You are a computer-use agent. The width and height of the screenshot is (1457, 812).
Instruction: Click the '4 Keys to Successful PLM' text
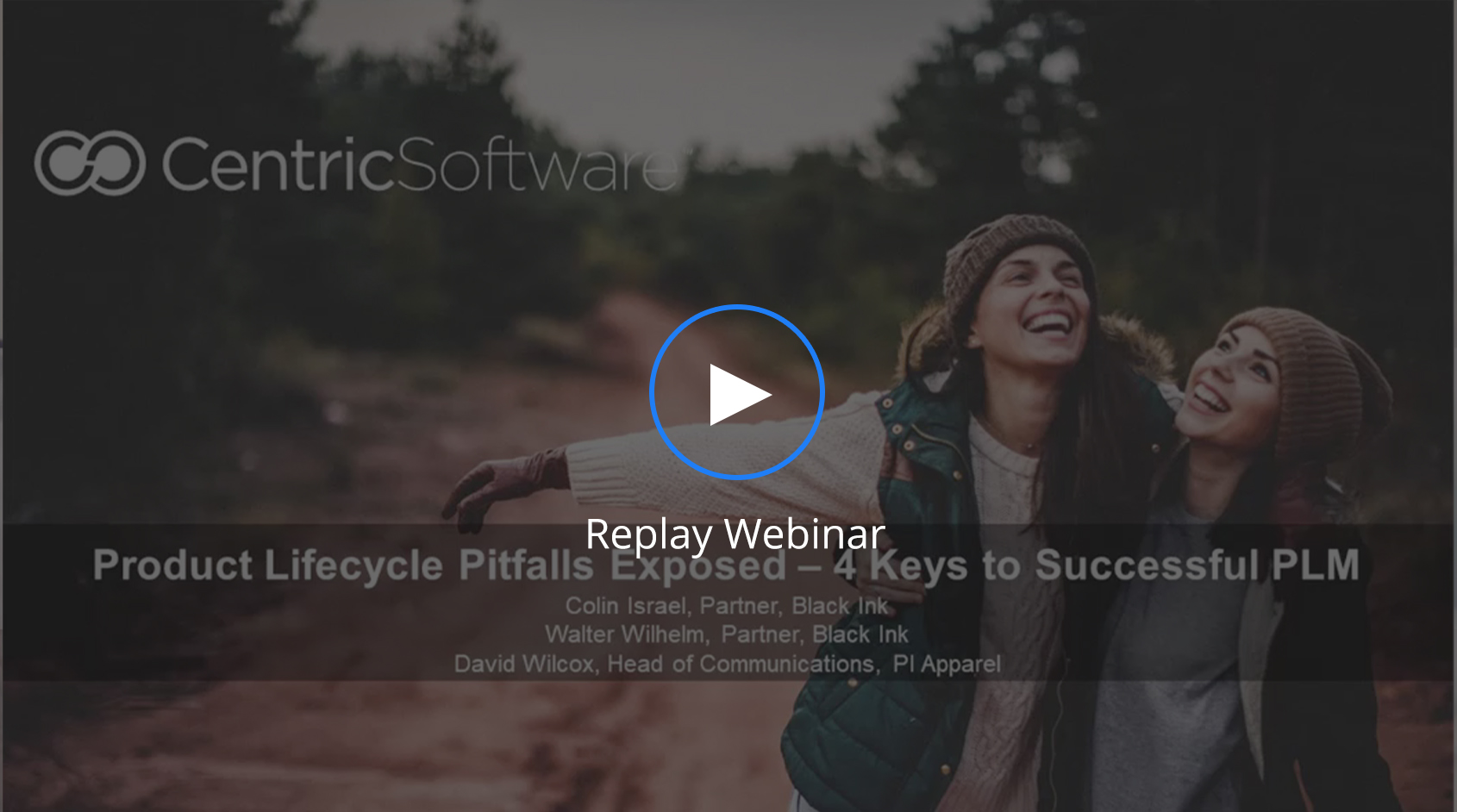point(1095,566)
